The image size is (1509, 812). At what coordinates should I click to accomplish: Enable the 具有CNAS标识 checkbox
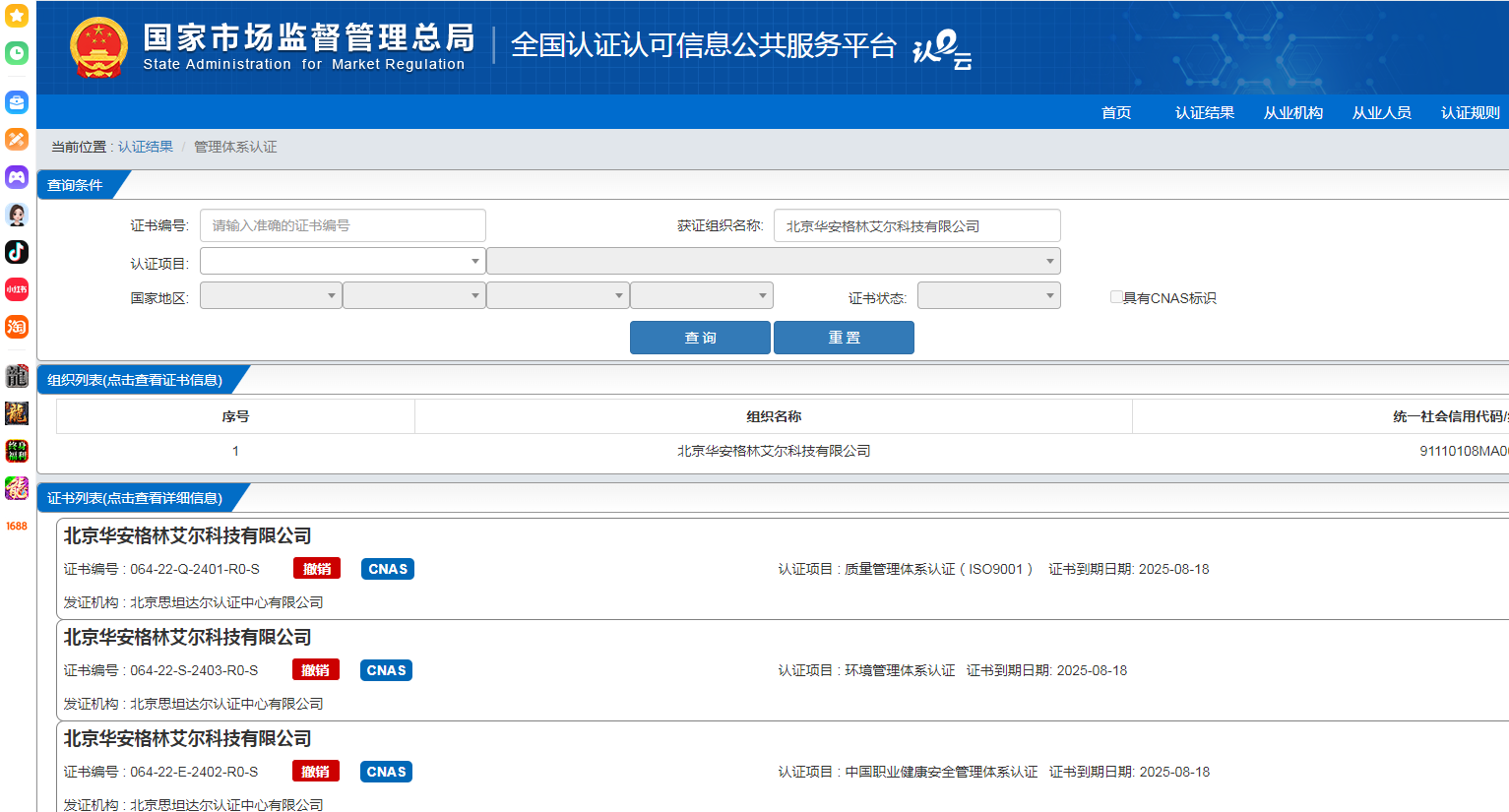1116,297
